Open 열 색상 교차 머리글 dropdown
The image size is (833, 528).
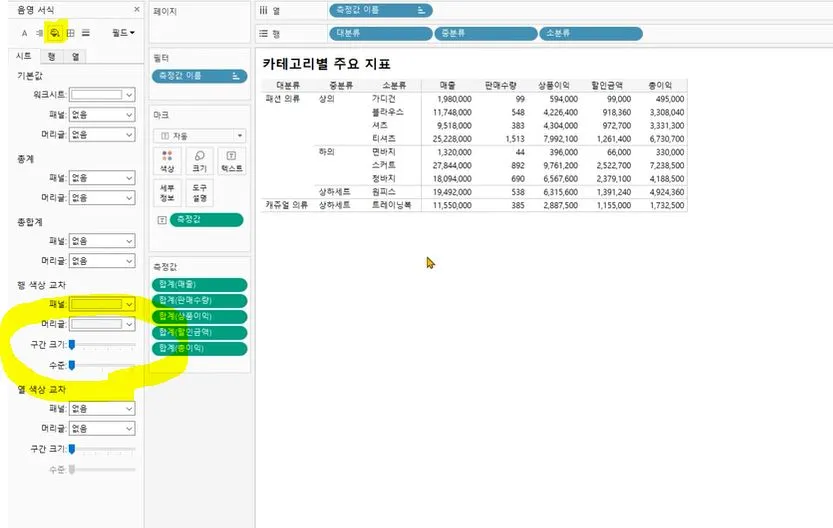(x=102, y=428)
